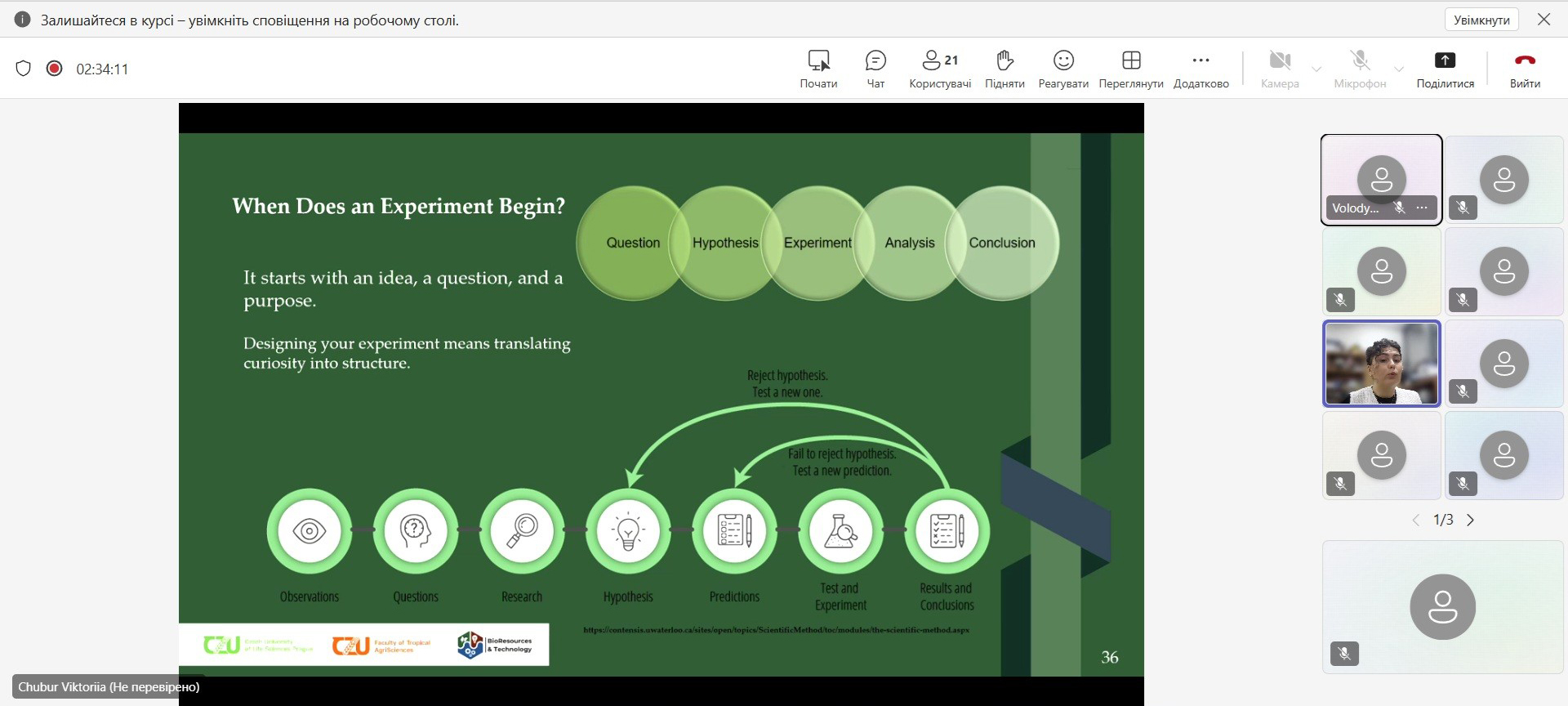Click the red recording indicator
This screenshot has height=706, width=1568.
point(55,69)
